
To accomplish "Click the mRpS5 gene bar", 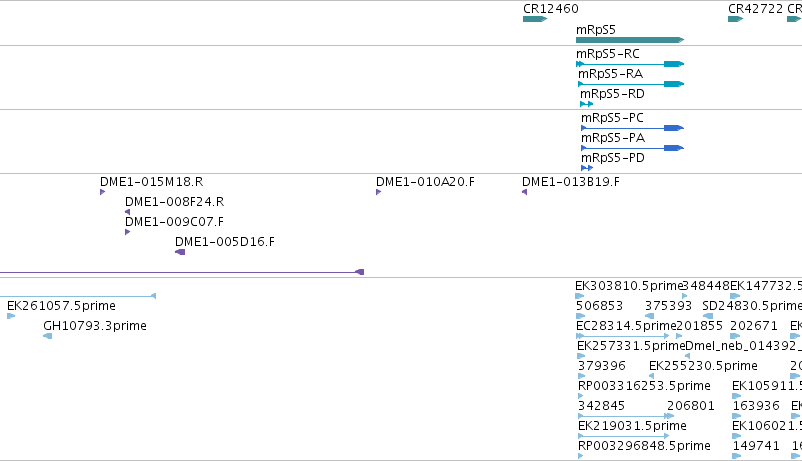I will pos(630,40).
